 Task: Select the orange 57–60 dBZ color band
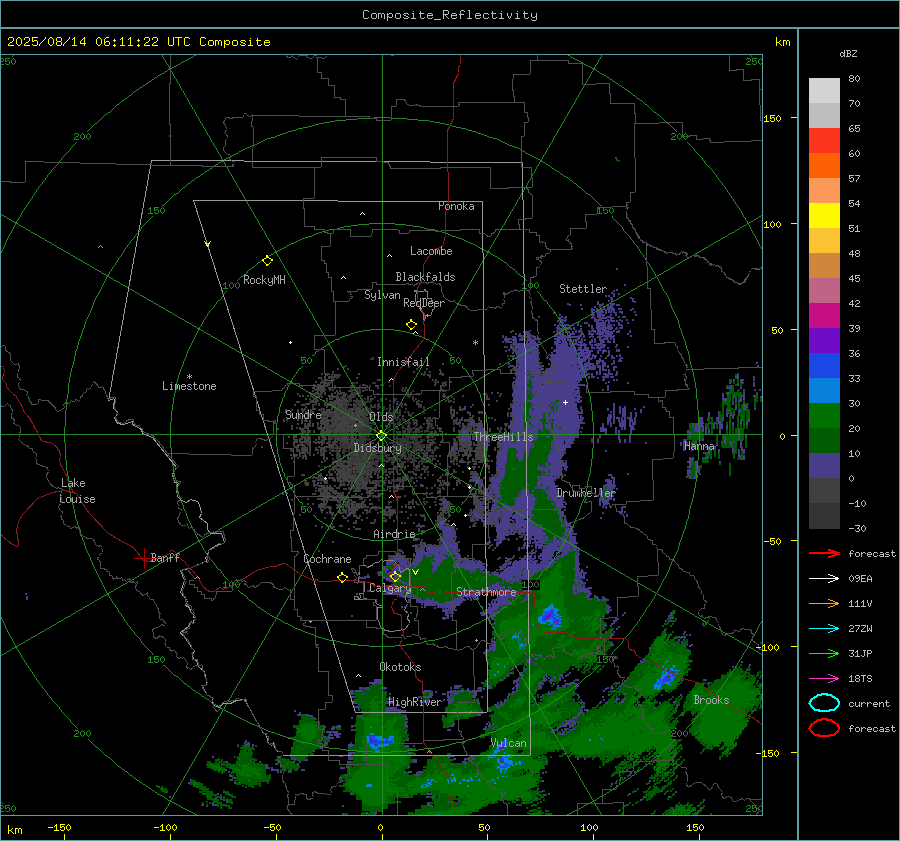tap(824, 166)
